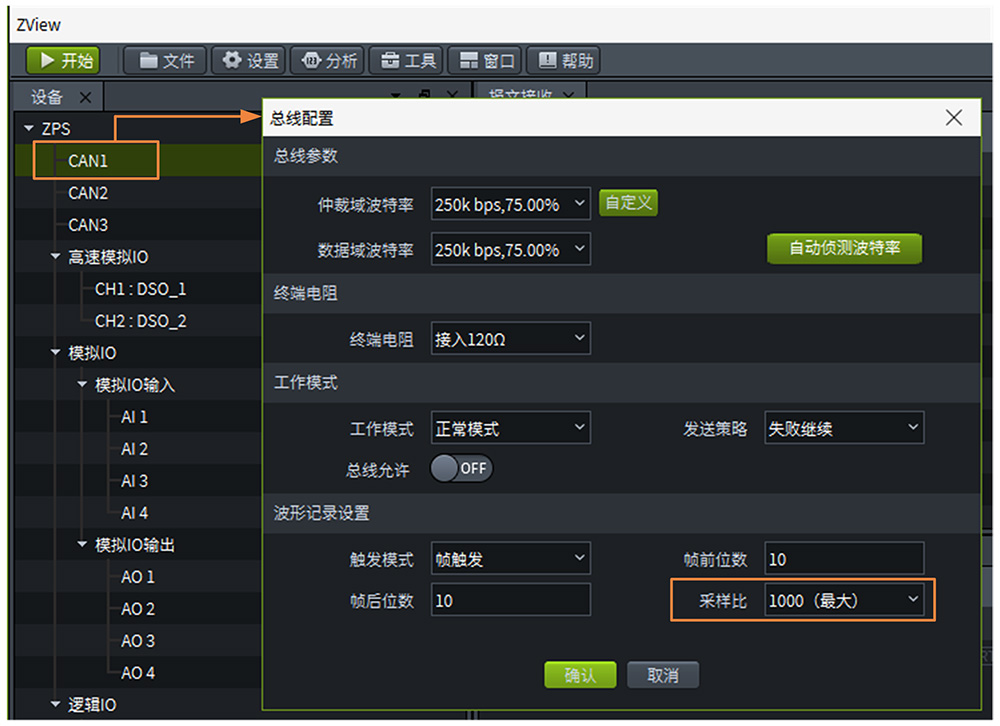
Task: Expand the 终端电阻 resistor dropdown
Action: [x=510, y=339]
